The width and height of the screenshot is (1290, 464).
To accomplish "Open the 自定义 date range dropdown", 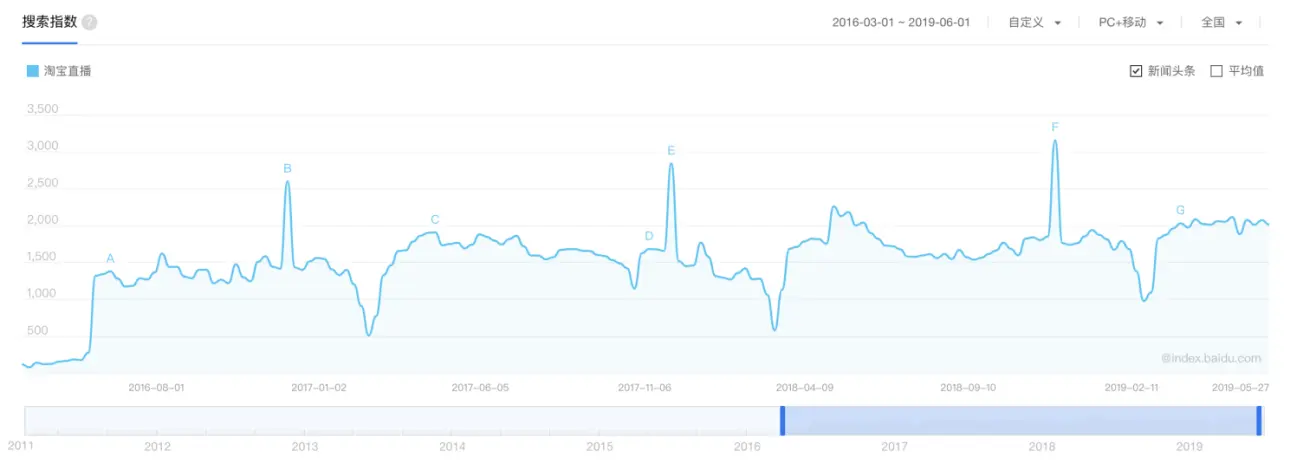I will (x=1035, y=23).
